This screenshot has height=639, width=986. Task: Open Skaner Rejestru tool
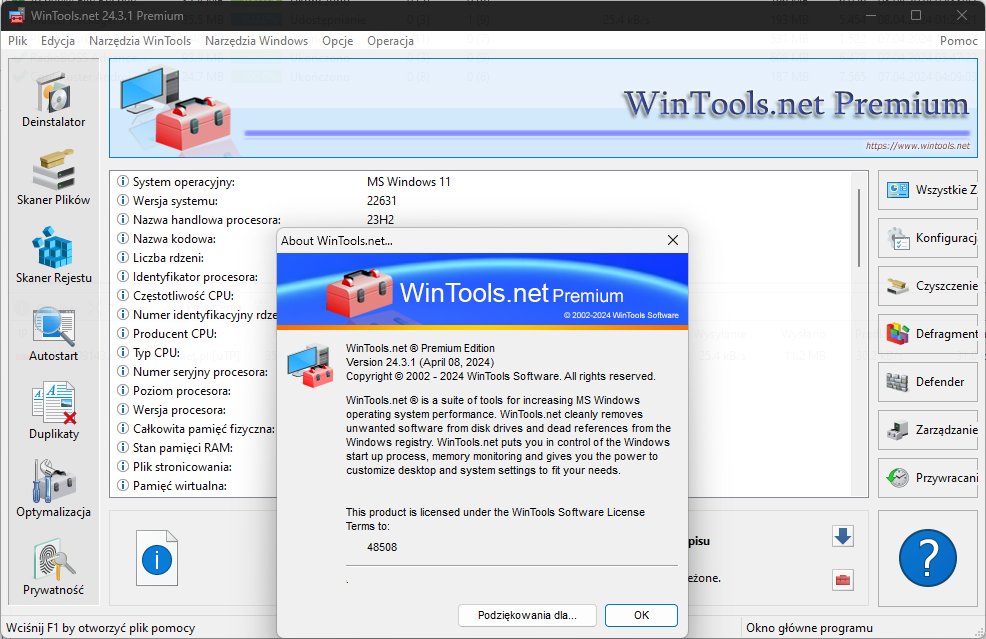click(x=53, y=257)
